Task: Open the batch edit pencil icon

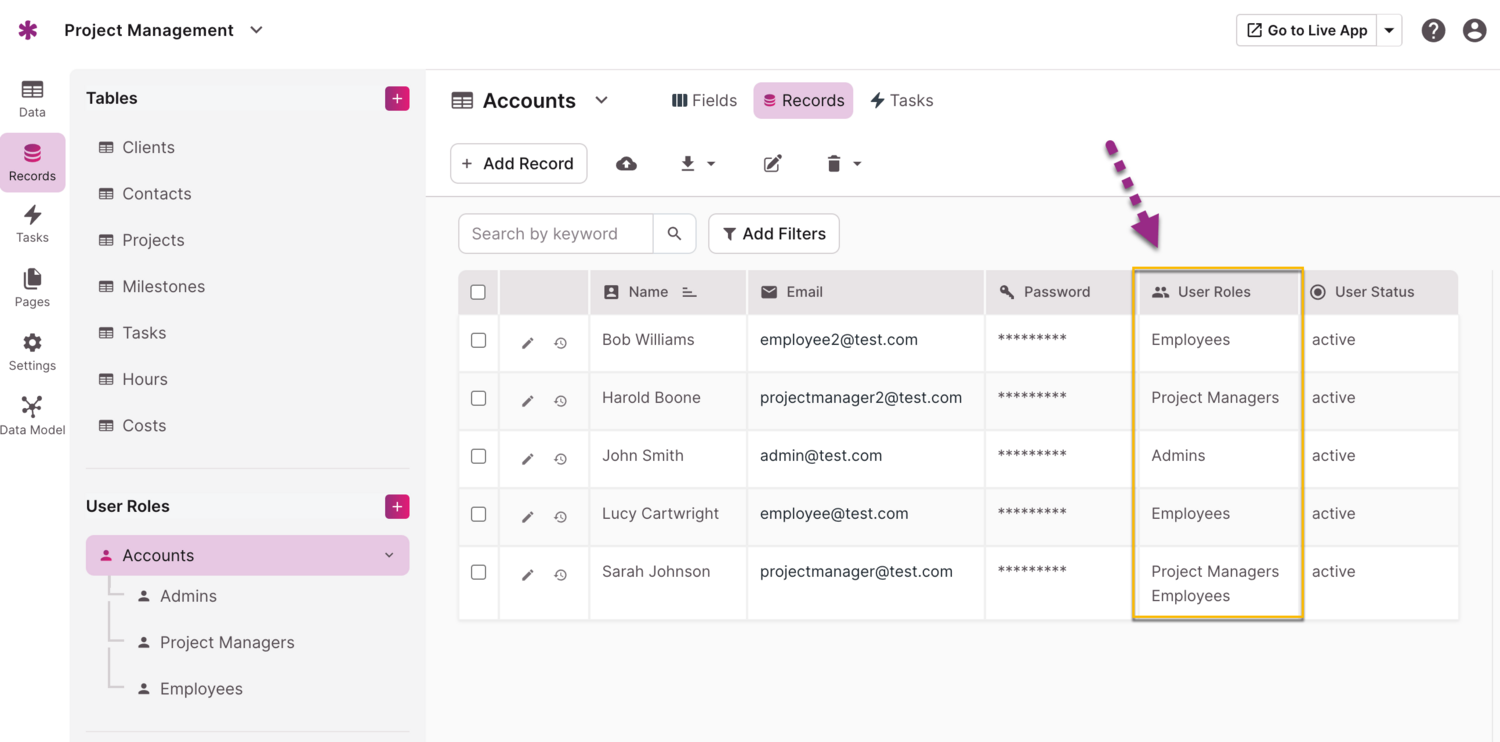Action: coord(772,163)
